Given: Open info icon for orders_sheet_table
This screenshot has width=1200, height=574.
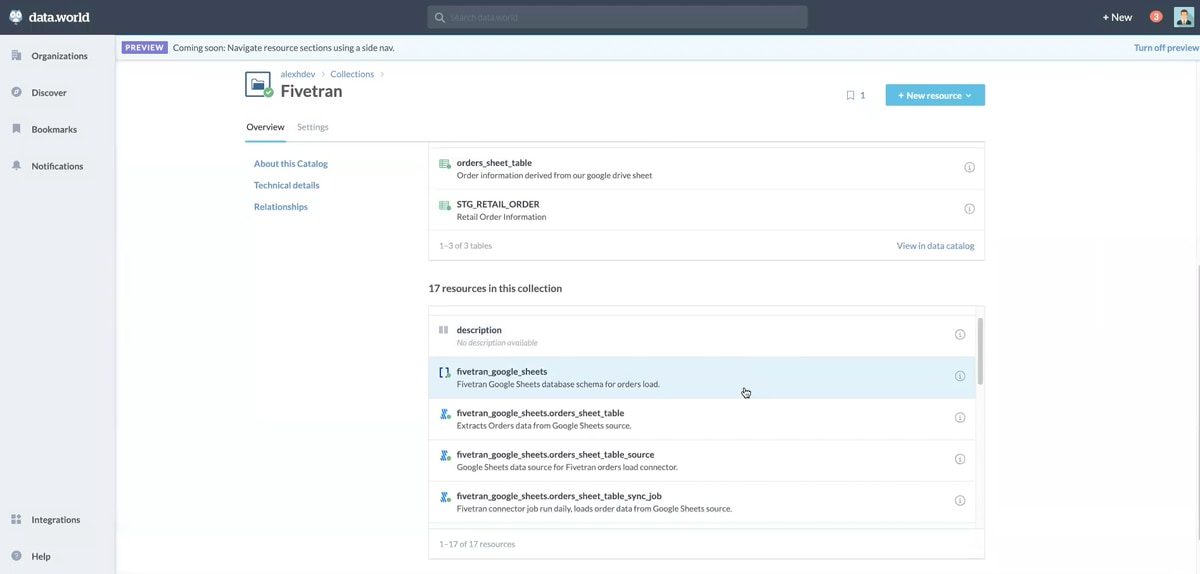Looking at the screenshot, I should tap(969, 168).
